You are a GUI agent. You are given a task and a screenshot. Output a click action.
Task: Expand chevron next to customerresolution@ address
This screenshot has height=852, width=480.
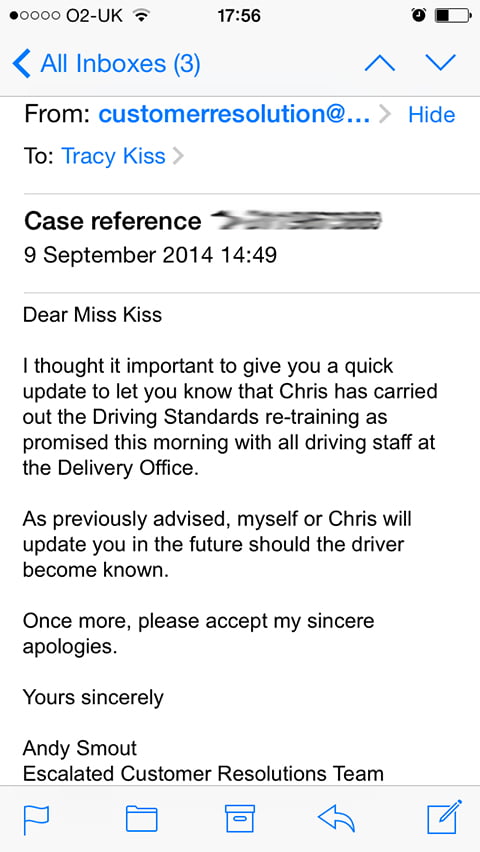click(385, 115)
